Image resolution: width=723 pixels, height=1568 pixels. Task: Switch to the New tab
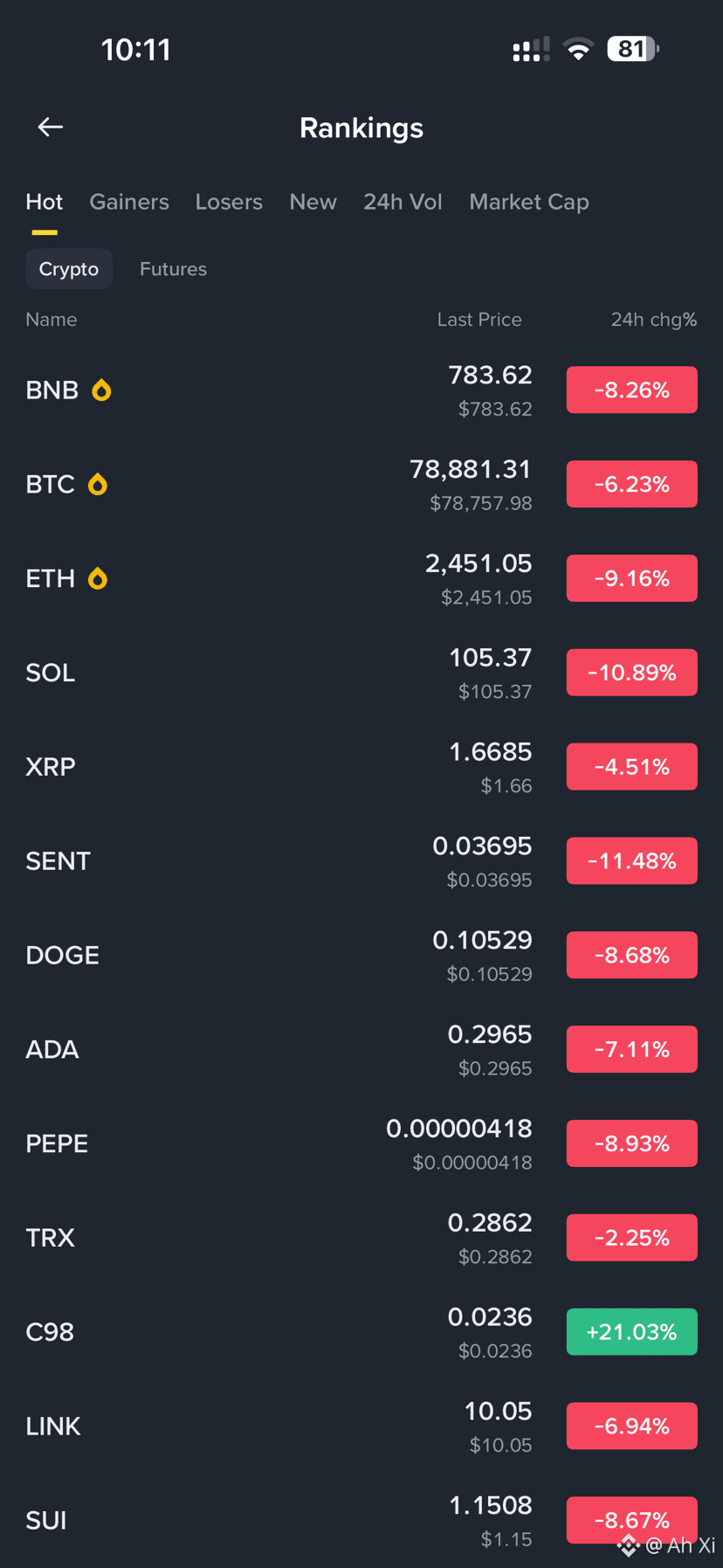(x=313, y=202)
